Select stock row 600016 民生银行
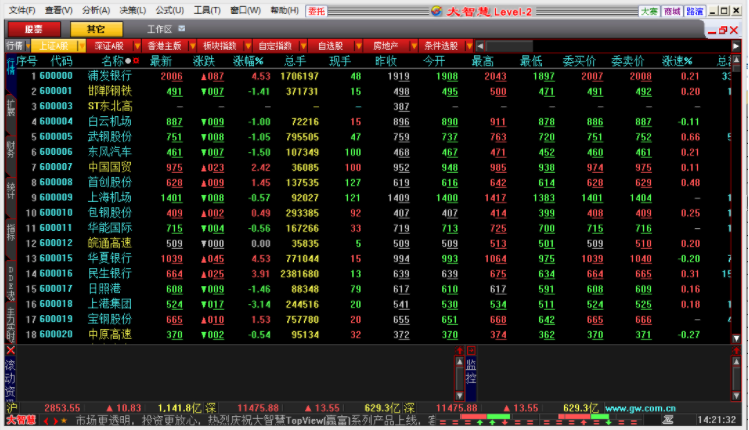749x430 pixels. 374,274
